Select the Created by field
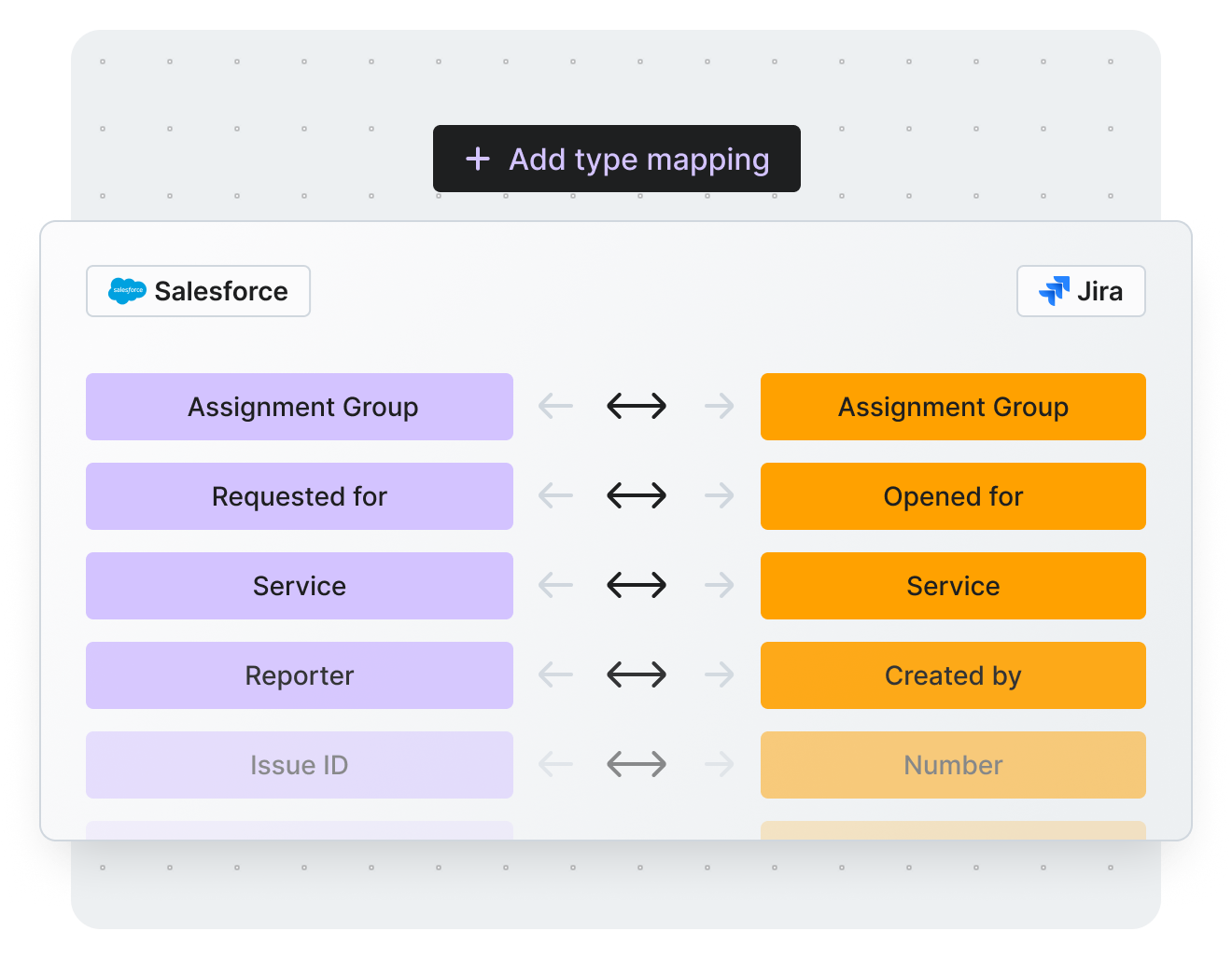Screen dimensions: 1232x959 tap(953, 675)
